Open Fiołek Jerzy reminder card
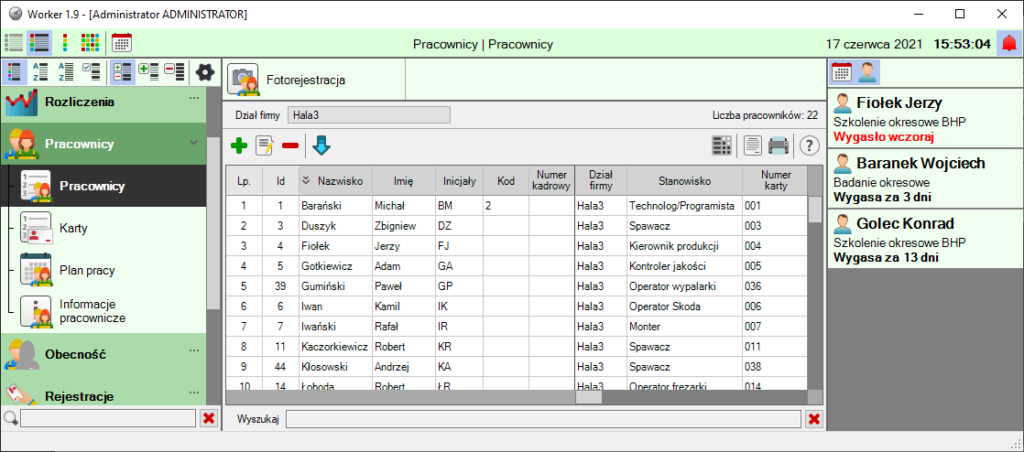 click(x=925, y=118)
